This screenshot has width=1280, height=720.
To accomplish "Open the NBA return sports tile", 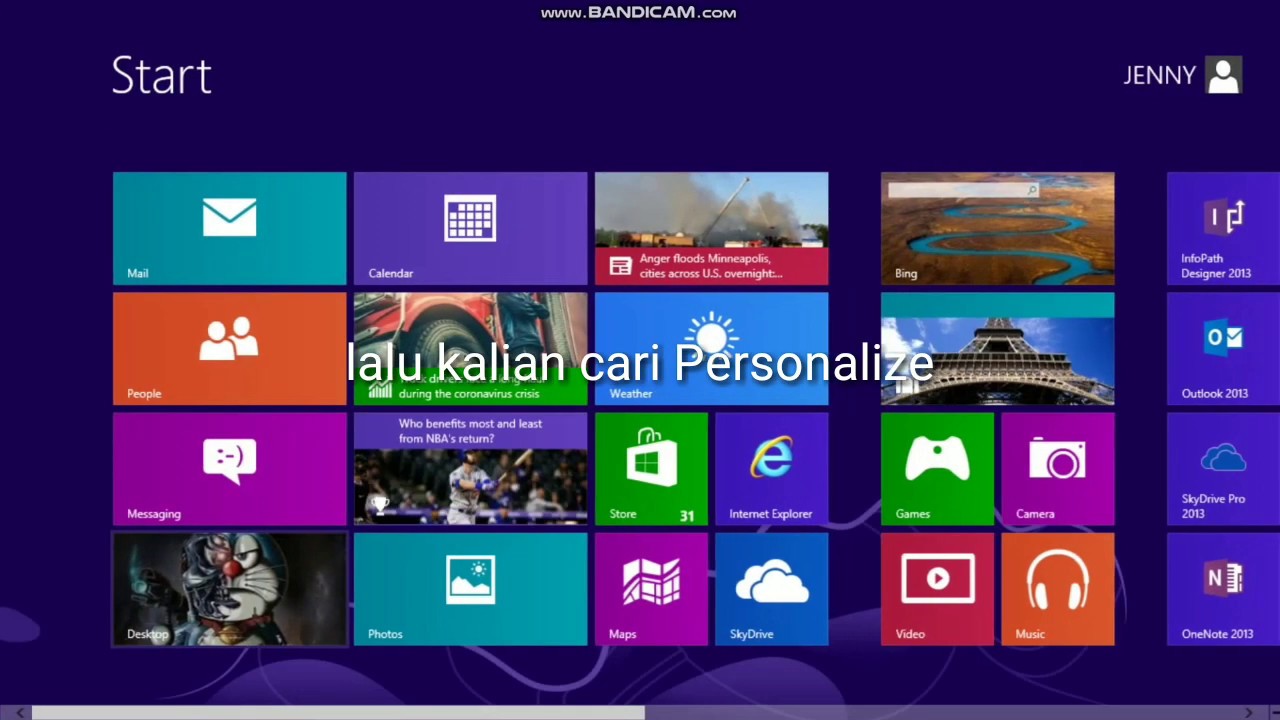I will coord(470,469).
